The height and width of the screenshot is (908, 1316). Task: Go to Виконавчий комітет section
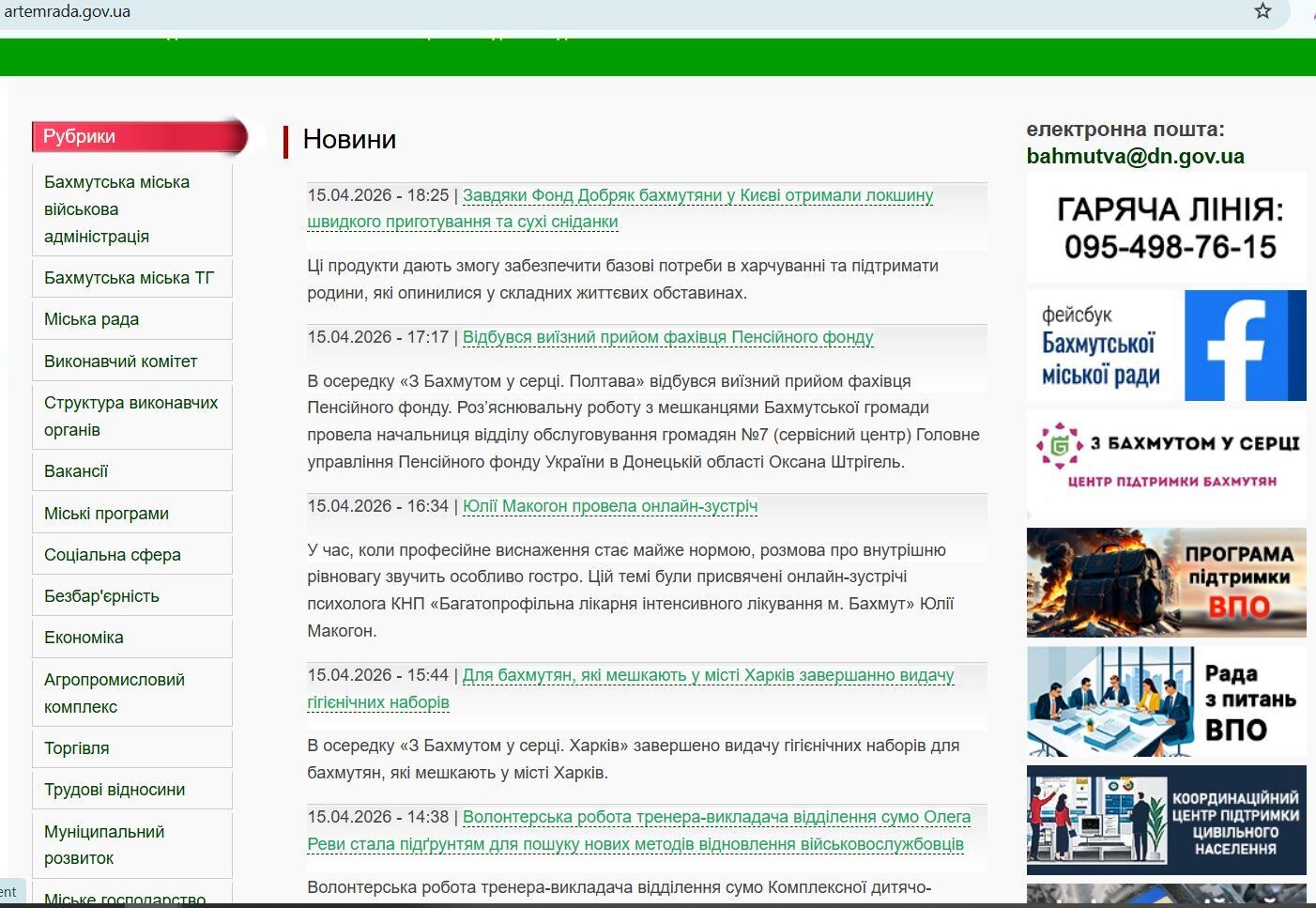(120, 362)
